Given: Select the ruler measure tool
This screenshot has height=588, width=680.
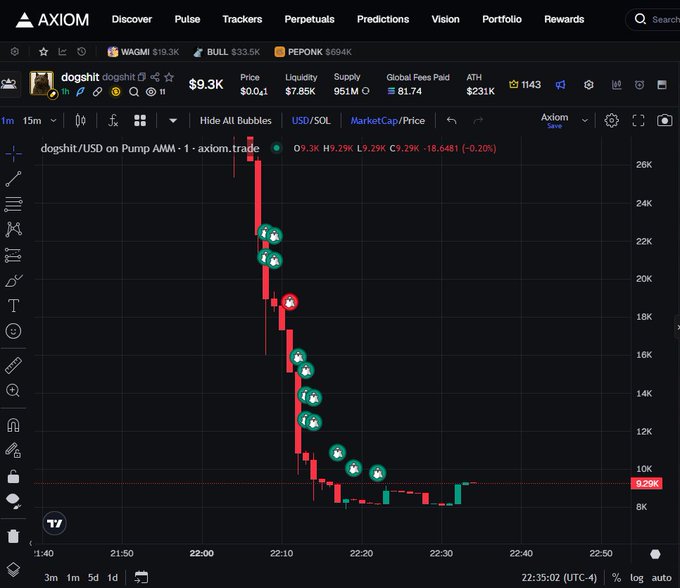Looking at the screenshot, I should coord(13,366).
